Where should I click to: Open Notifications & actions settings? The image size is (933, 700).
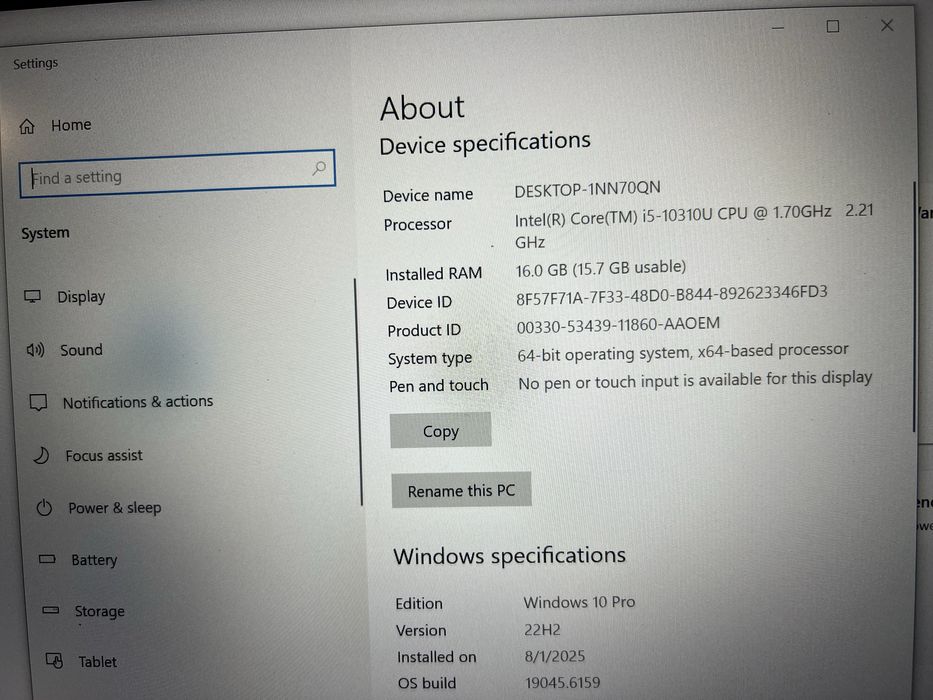click(138, 402)
